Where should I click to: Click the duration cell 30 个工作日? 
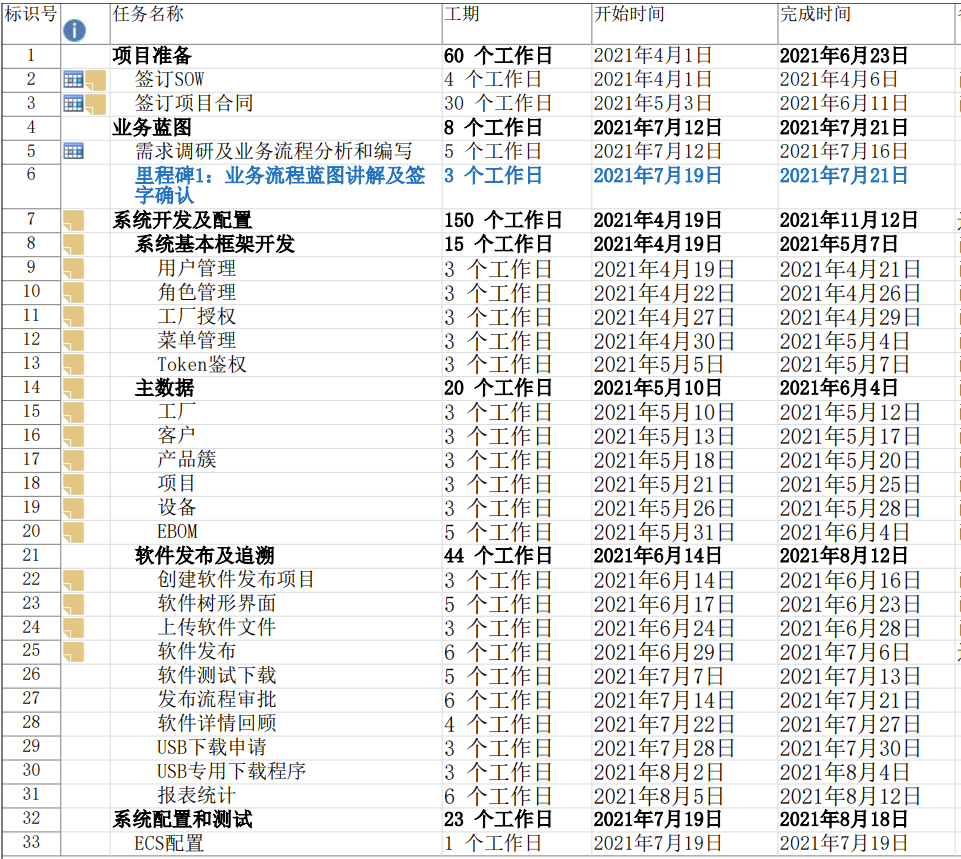pyautogui.click(x=498, y=104)
